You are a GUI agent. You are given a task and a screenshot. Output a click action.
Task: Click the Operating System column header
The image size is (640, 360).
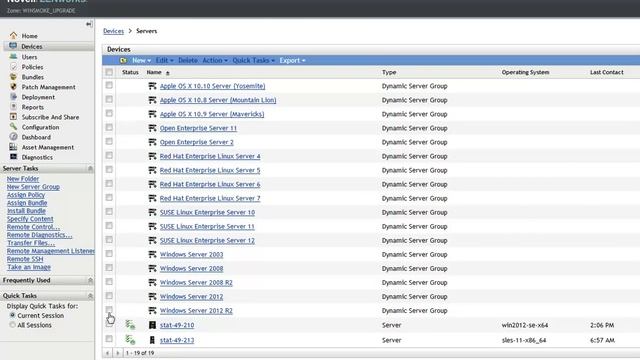[525, 72]
